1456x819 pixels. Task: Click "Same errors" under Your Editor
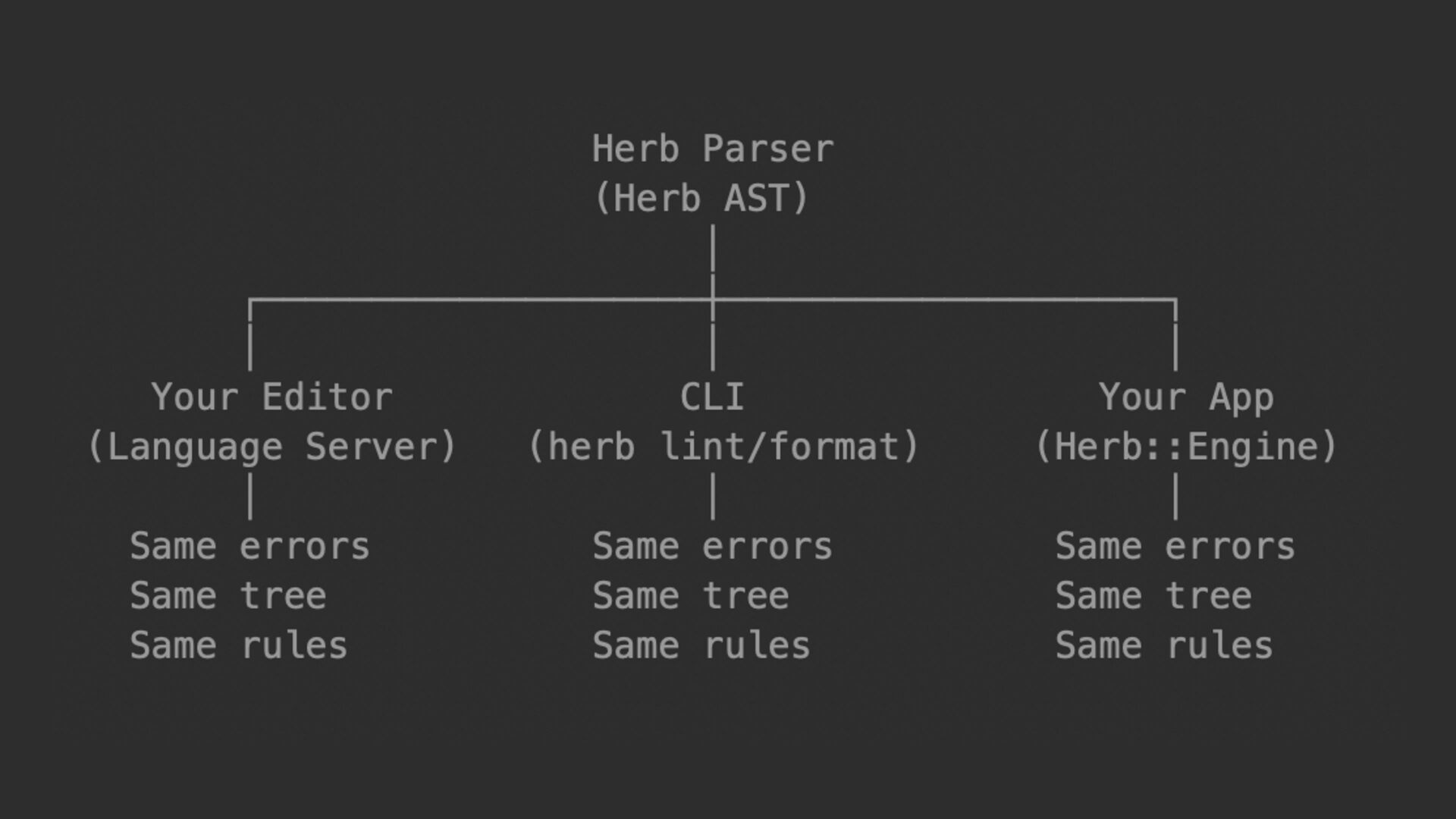(249, 546)
